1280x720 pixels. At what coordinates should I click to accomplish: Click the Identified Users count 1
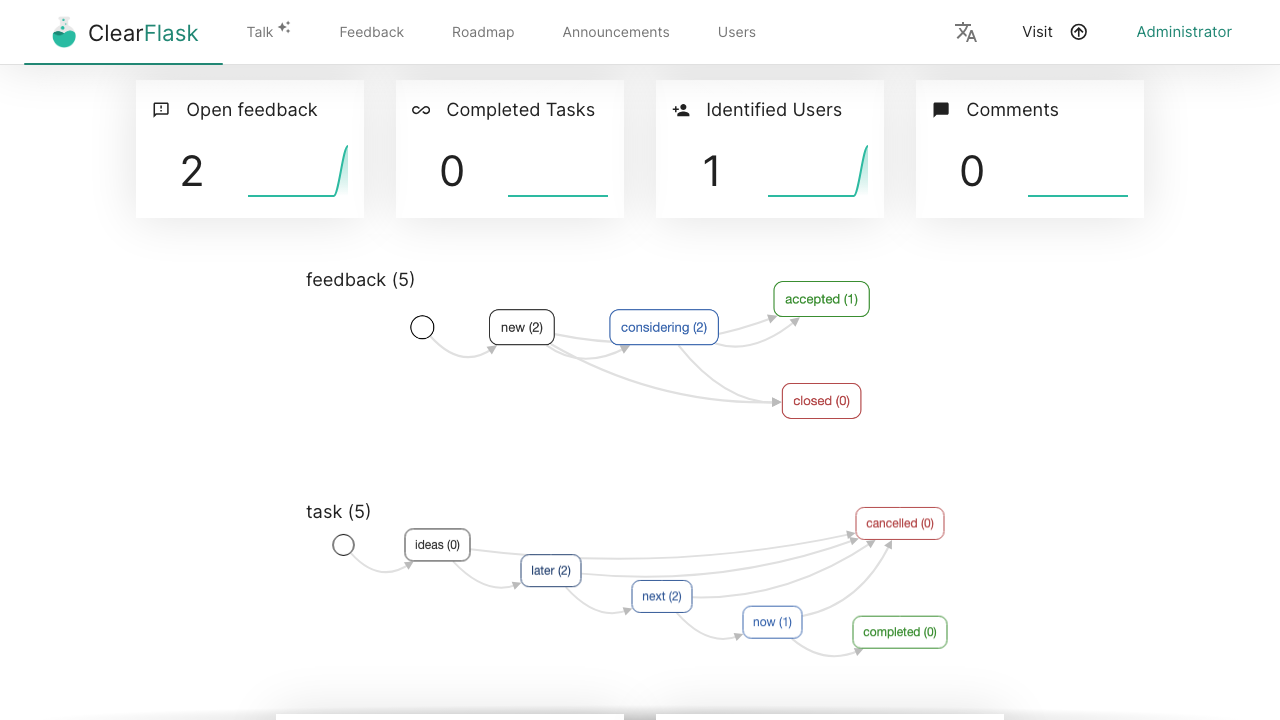[x=712, y=171]
